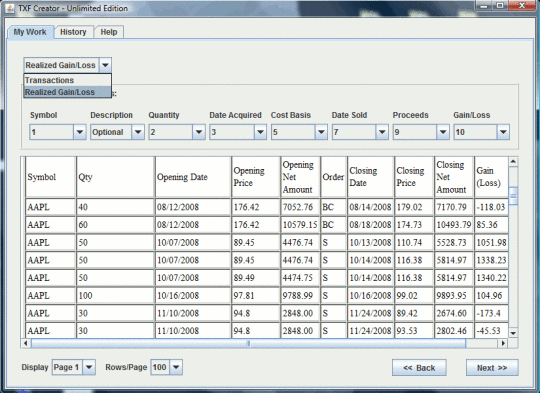The height and width of the screenshot is (393, 540).
Task: Open the Cost Basis column dropdown
Action: tap(321, 132)
